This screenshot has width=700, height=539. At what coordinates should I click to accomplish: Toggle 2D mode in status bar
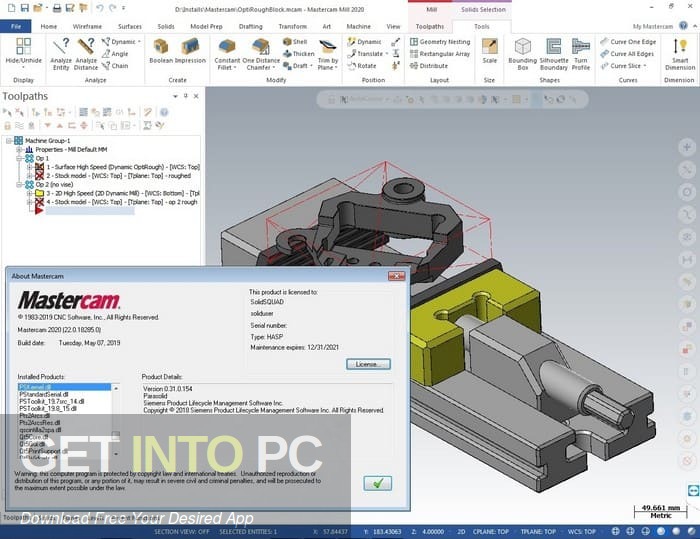click(461, 531)
